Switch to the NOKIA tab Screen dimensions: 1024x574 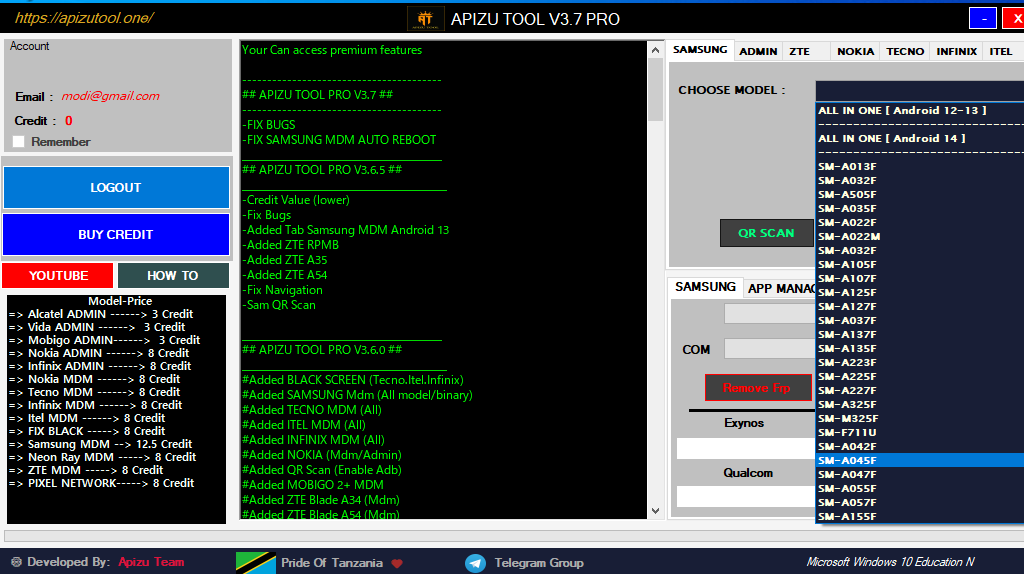856,52
